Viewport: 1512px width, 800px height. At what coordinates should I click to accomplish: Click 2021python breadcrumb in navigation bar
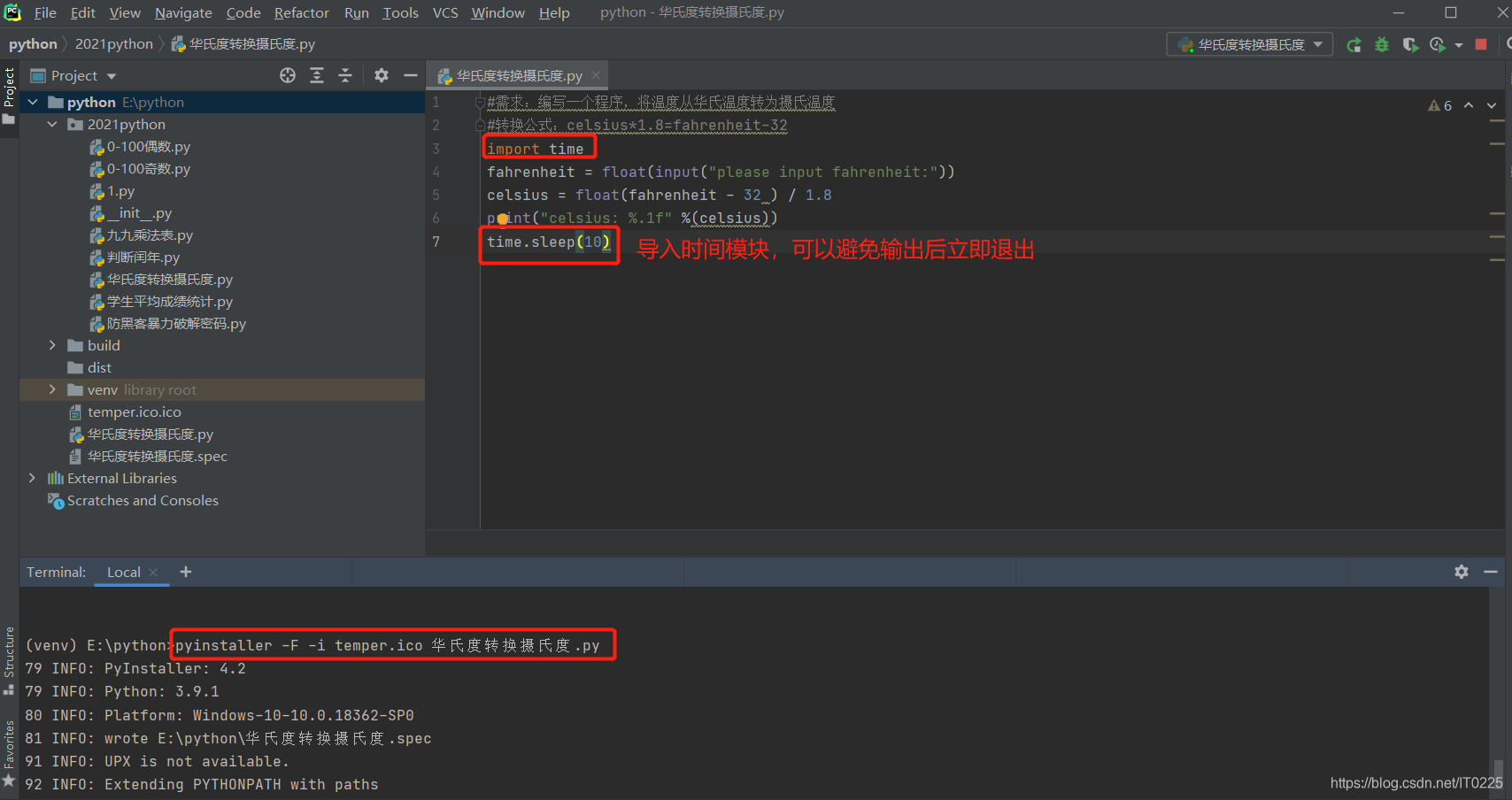[x=113, y=43]
